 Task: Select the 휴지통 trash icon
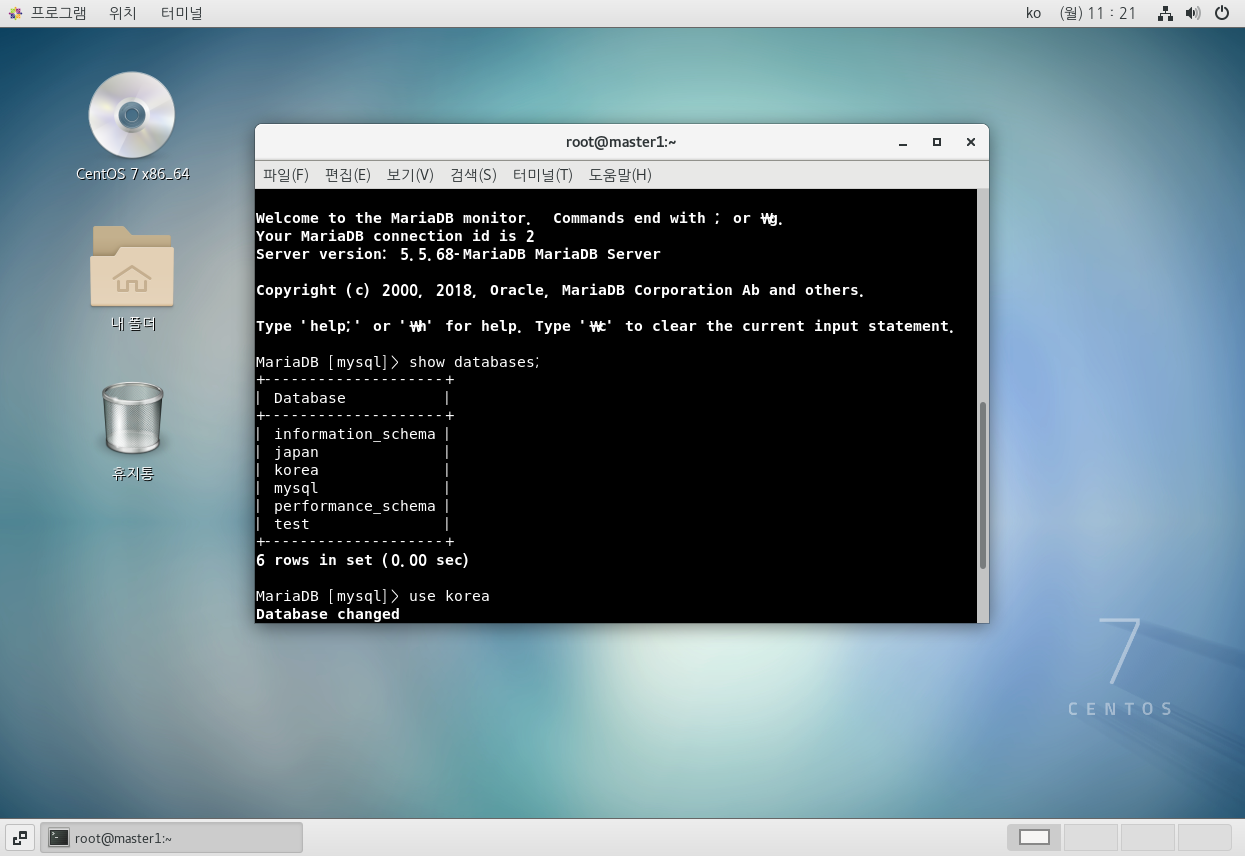tap(133, 417)
